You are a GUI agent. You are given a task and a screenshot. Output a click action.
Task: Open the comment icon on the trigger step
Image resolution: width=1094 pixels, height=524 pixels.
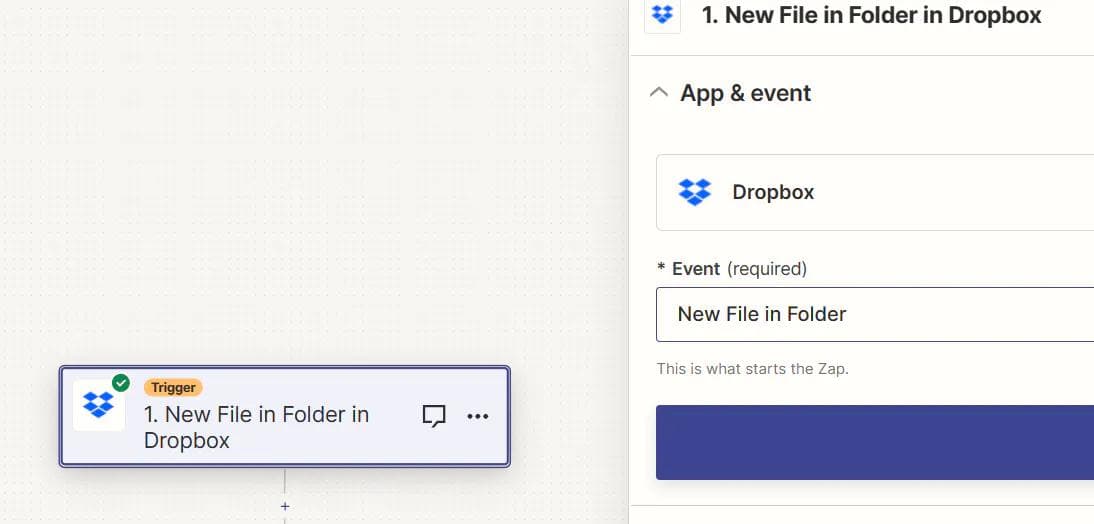[434, 416]
